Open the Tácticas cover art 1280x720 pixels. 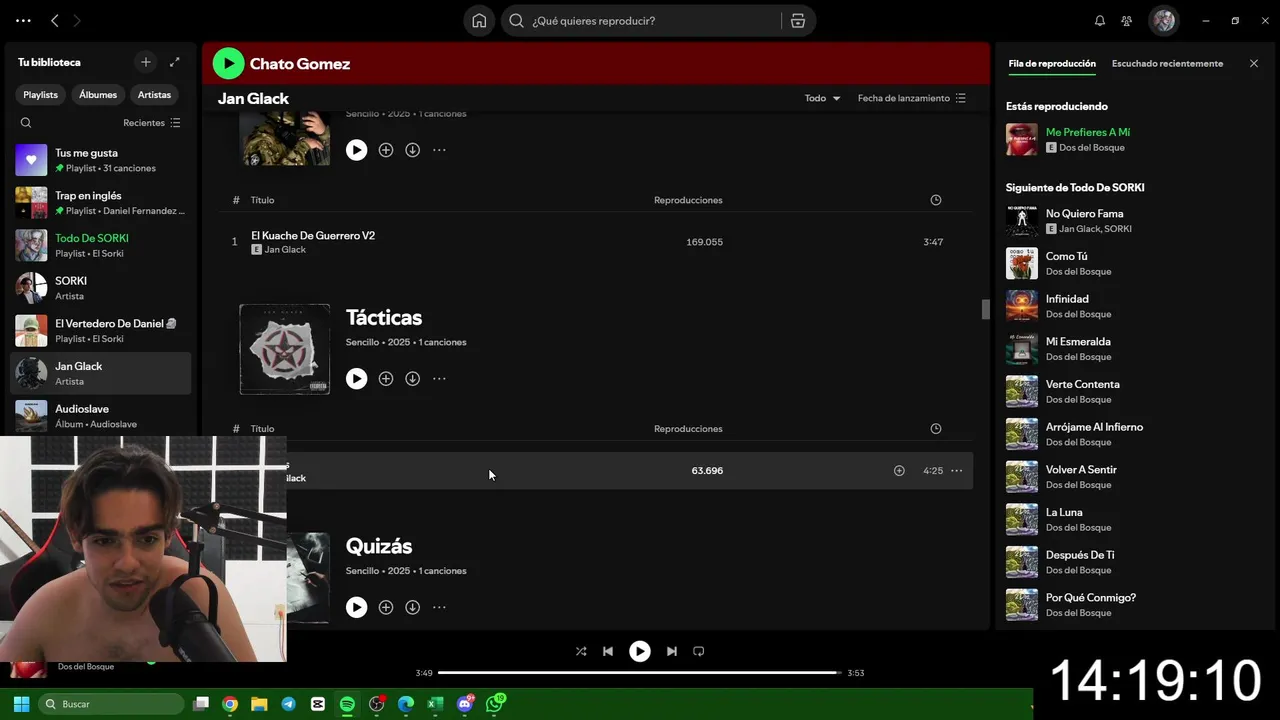coord(285,349)
